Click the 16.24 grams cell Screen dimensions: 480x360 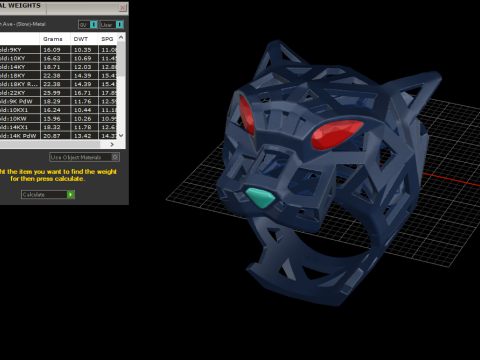(x=55, y=110)
